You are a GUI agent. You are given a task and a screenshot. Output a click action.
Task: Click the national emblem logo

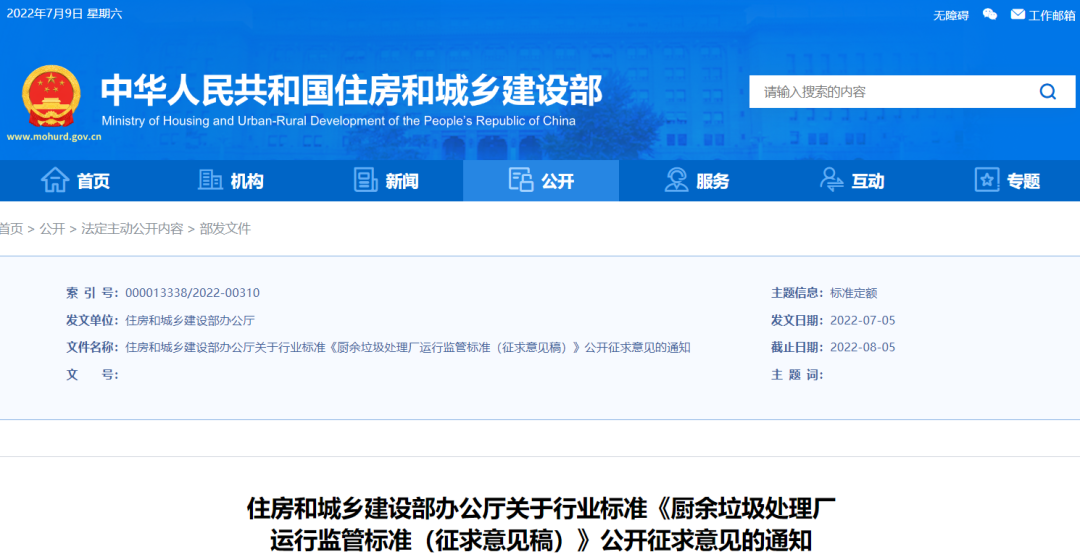[x=51, y=96]
